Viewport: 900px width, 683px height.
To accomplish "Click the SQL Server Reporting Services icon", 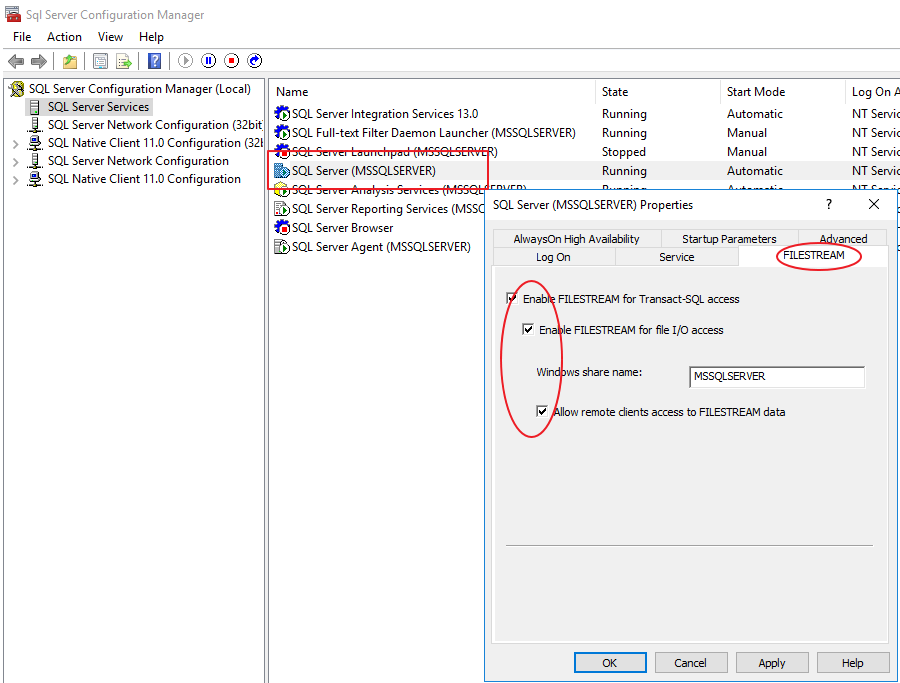I will [282, 208].
